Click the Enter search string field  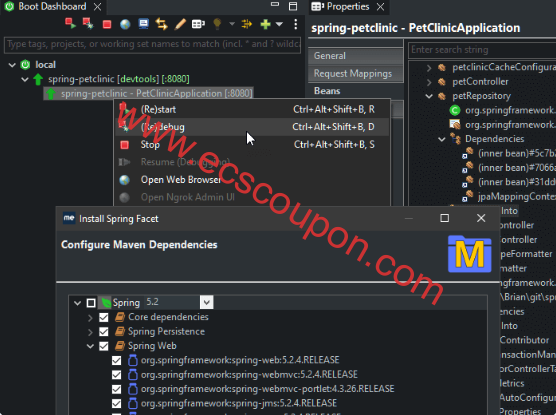pyautogui.click(x=482, y=50)
